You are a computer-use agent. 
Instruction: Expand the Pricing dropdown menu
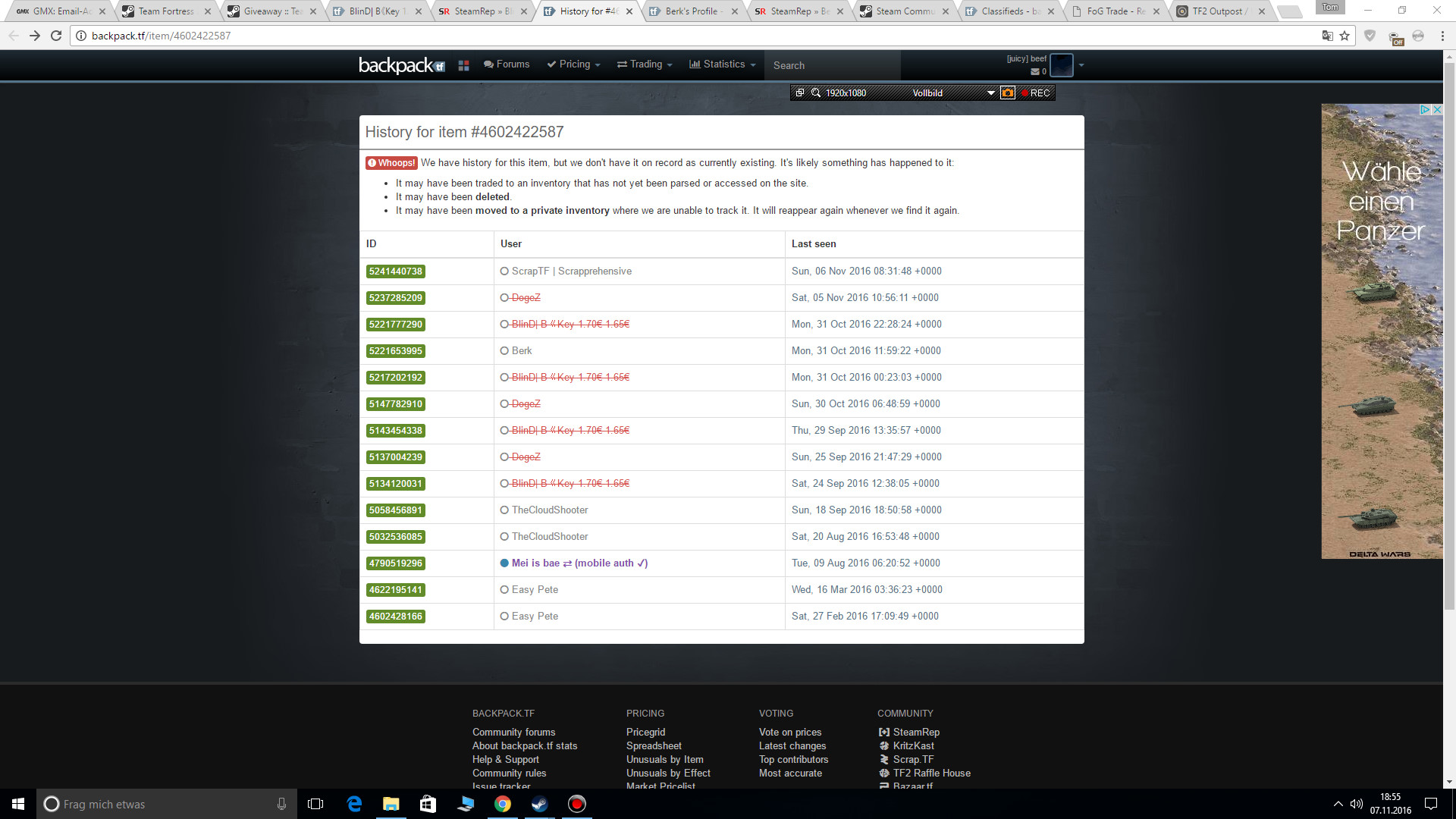(574, 64)
